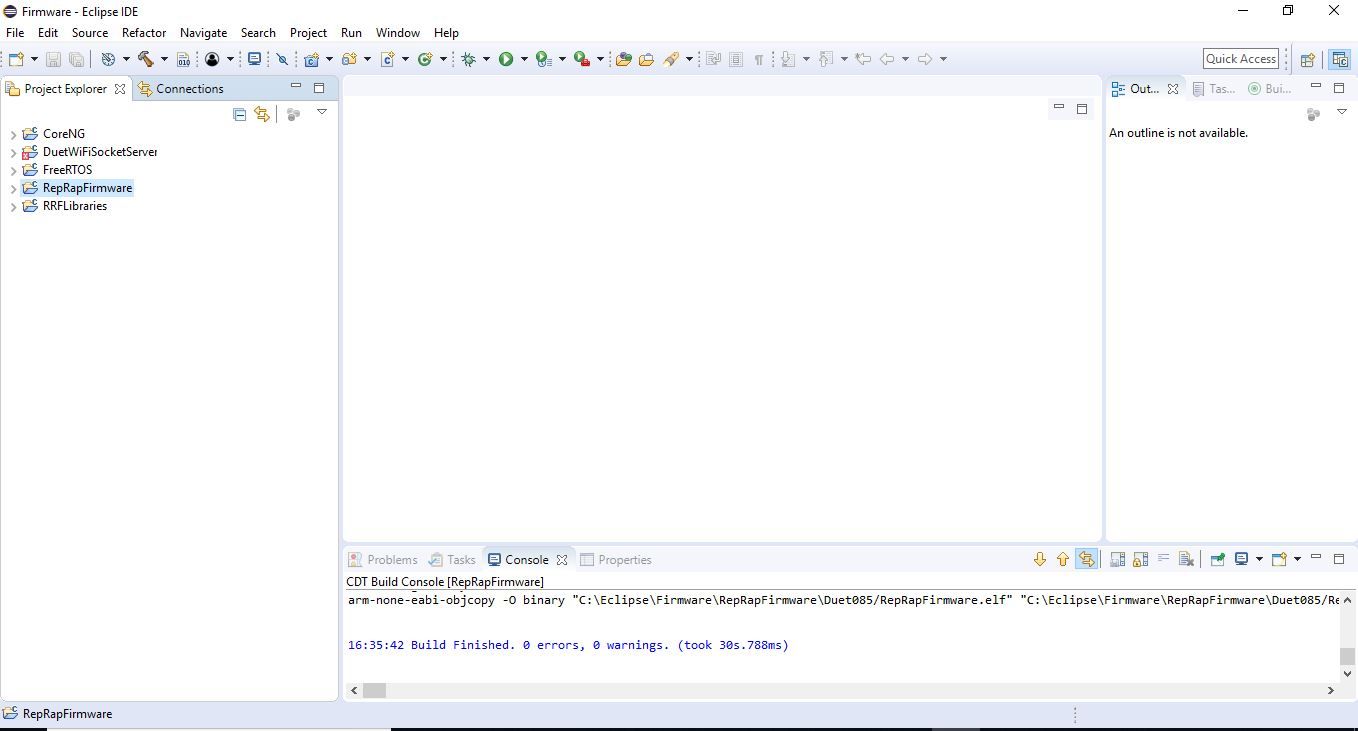Expand the DuetWiFiSocketServer project
The height and width of the screenshot is (731, 1358).
pos(13,153)
